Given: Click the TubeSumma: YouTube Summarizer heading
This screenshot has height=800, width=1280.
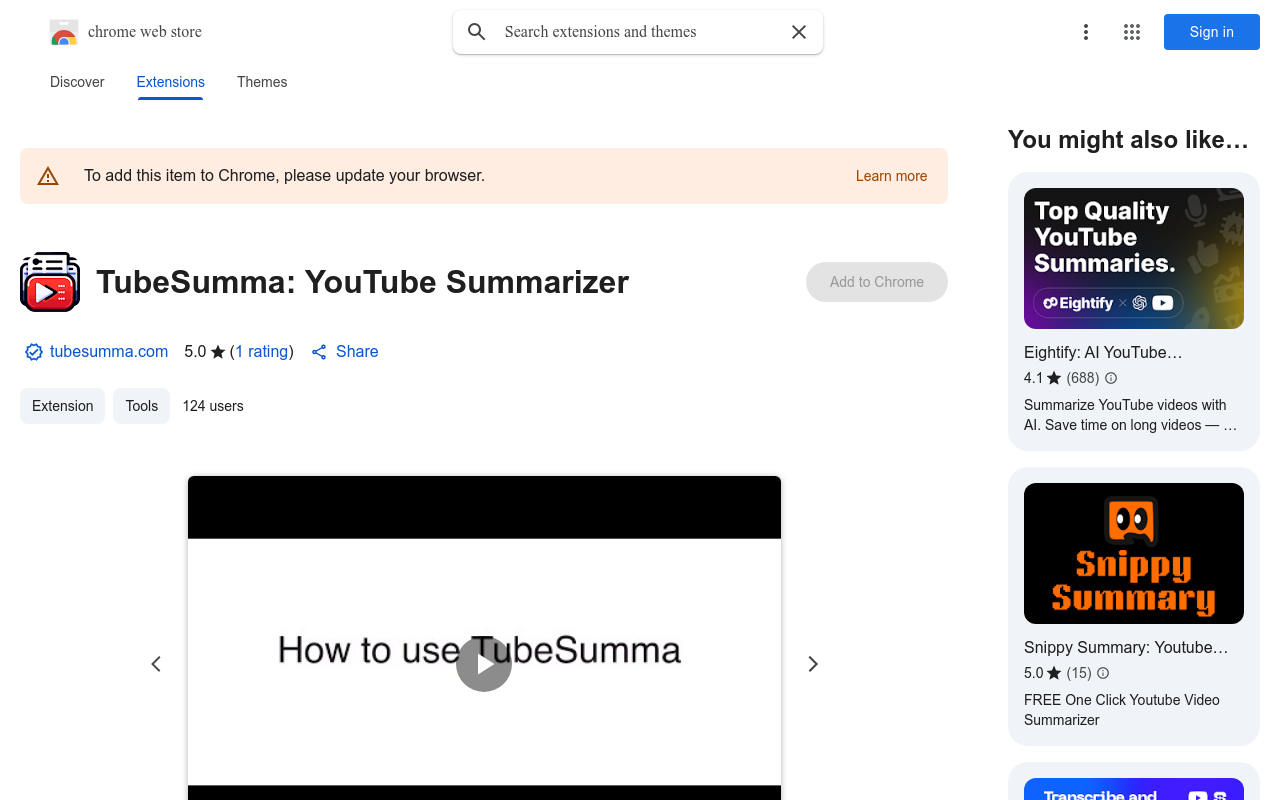Looking at the screenshot, I should [363, 282].
